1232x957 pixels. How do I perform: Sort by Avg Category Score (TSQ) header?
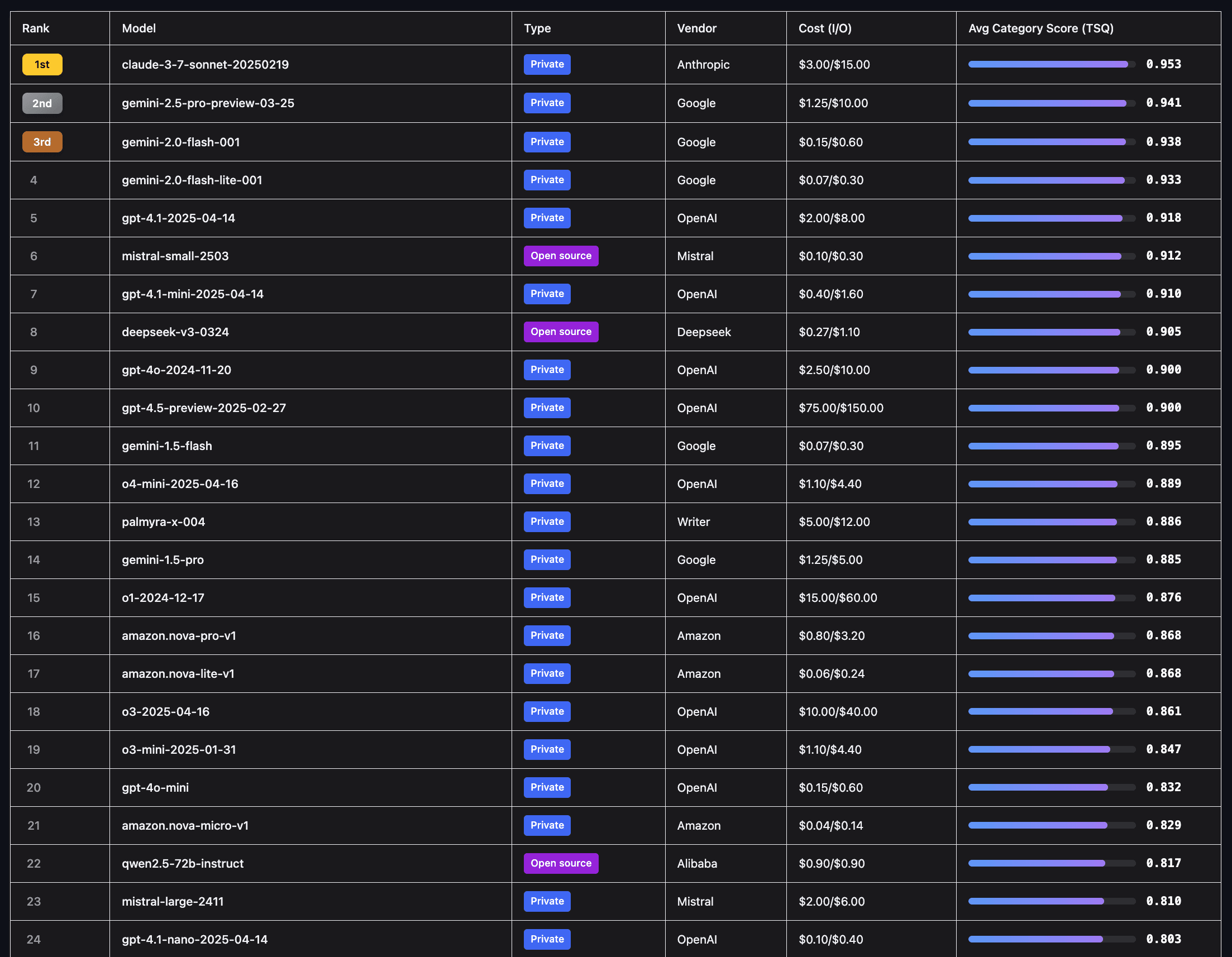[x=1041, y=28]
